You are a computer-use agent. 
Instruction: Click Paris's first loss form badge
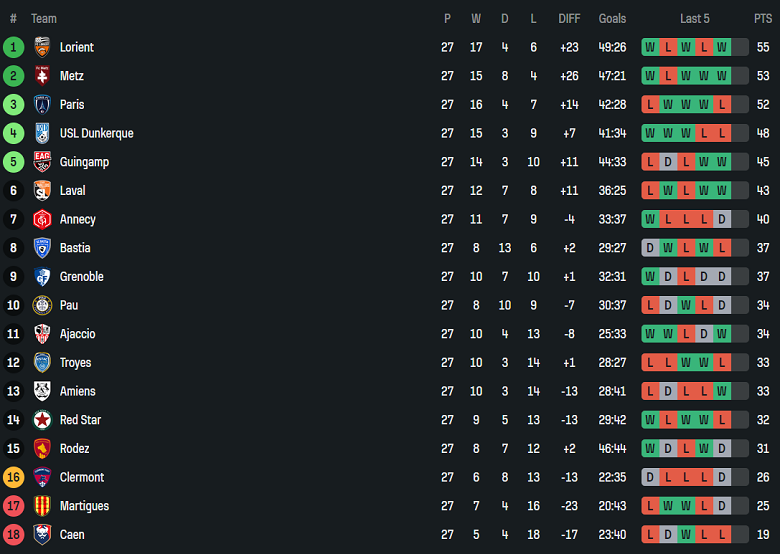(651, 105)
